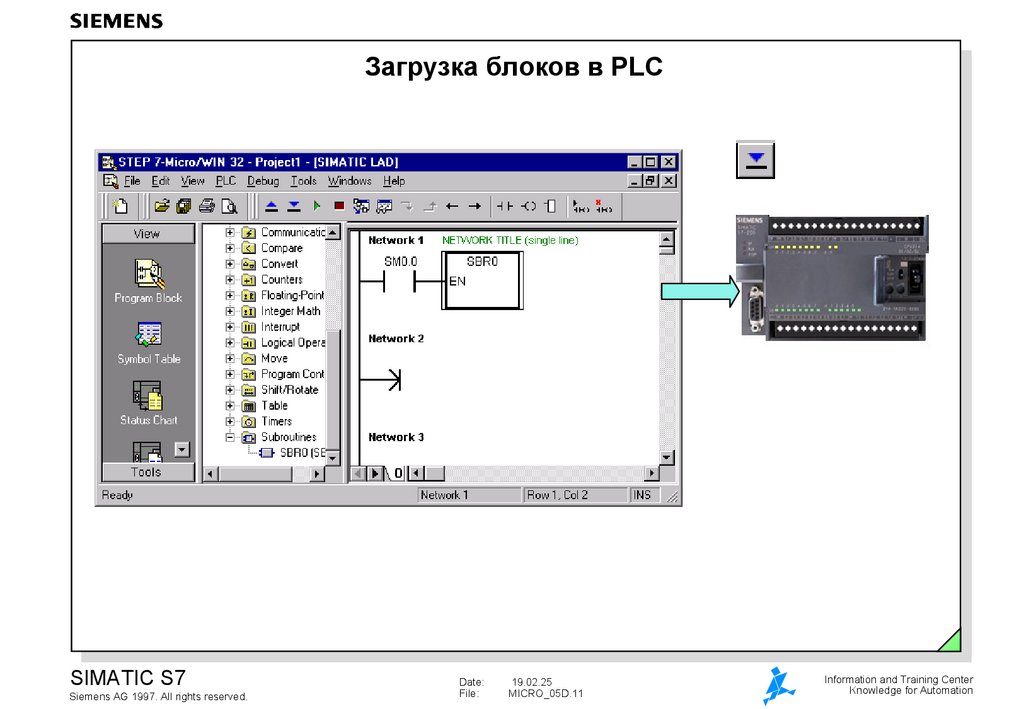
Task: Click the Program Status toolbar icon
Action: pyautogui.click(x=361, y=206)
